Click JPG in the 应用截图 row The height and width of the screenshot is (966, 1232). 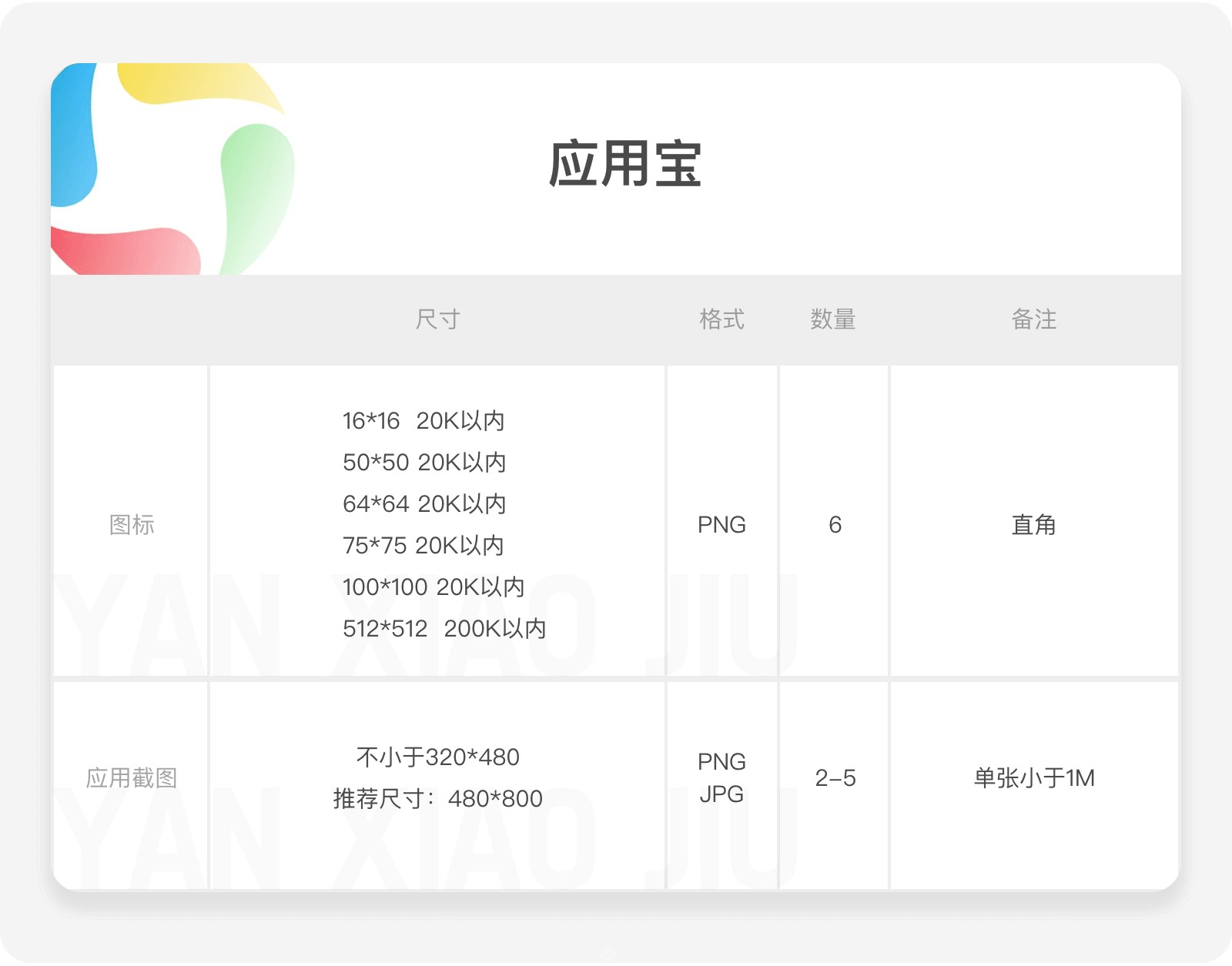click(x=721, y=794)
